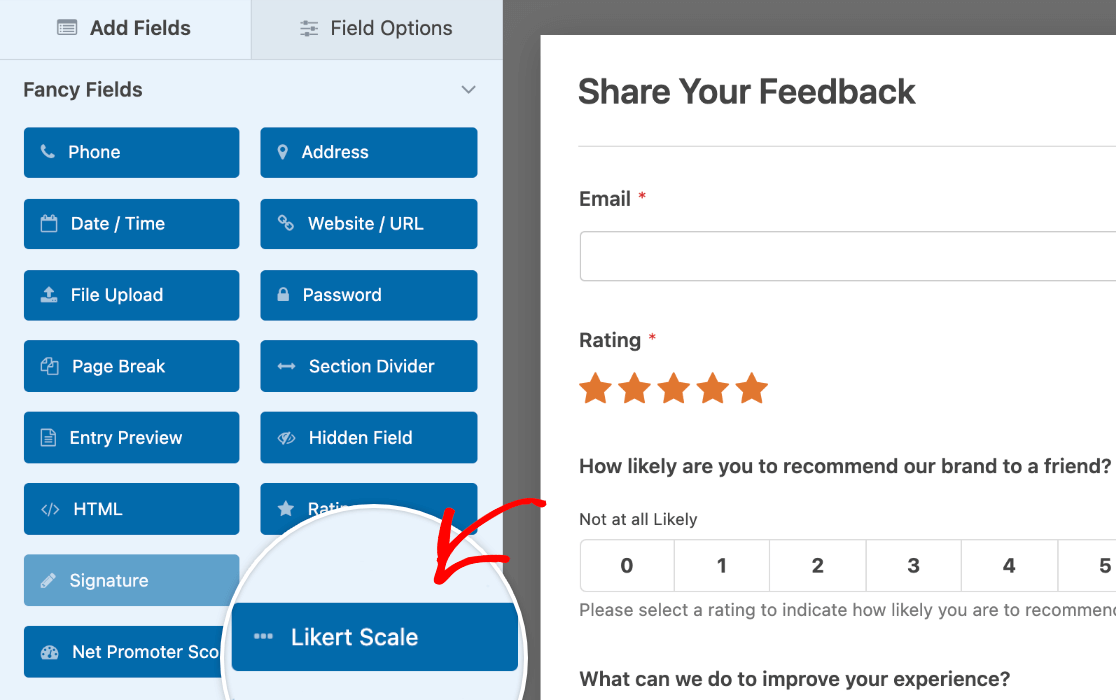Click the map pin icon on Address

[x=282, y=152]
